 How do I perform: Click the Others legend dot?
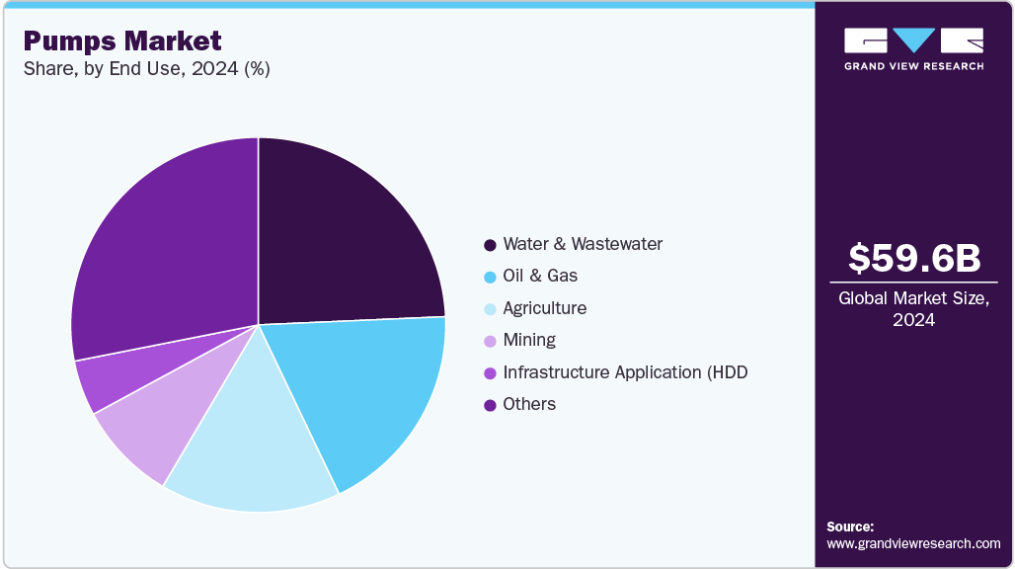(490, 405)
